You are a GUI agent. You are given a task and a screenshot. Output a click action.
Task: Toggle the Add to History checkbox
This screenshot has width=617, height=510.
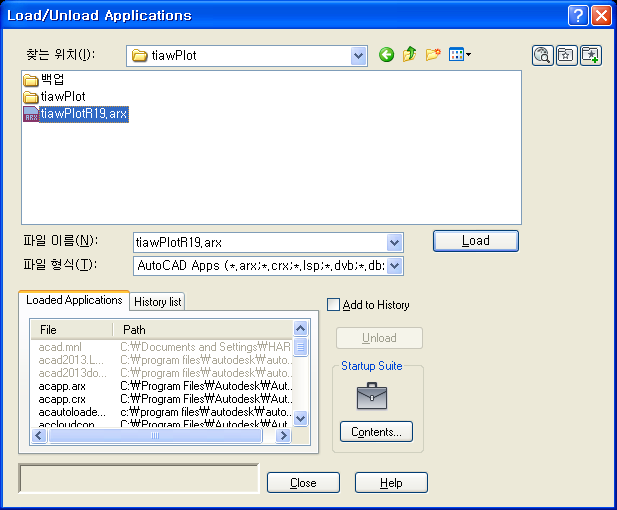(x=333, y=305)
